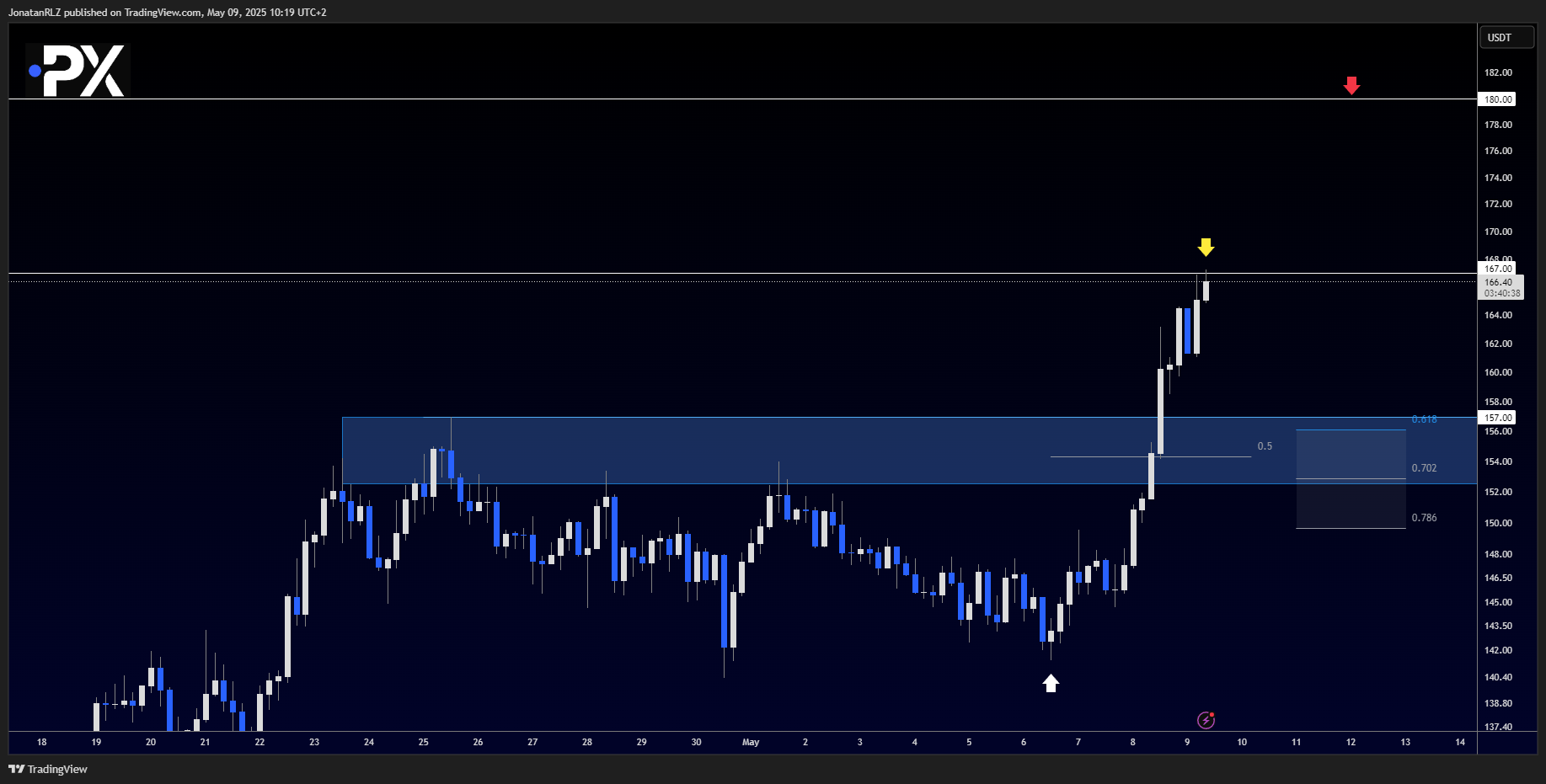Click the 0.786 Fibonacci level label
The width and height of the screenshot is (1546, 784).
[x=1424, y=518]
